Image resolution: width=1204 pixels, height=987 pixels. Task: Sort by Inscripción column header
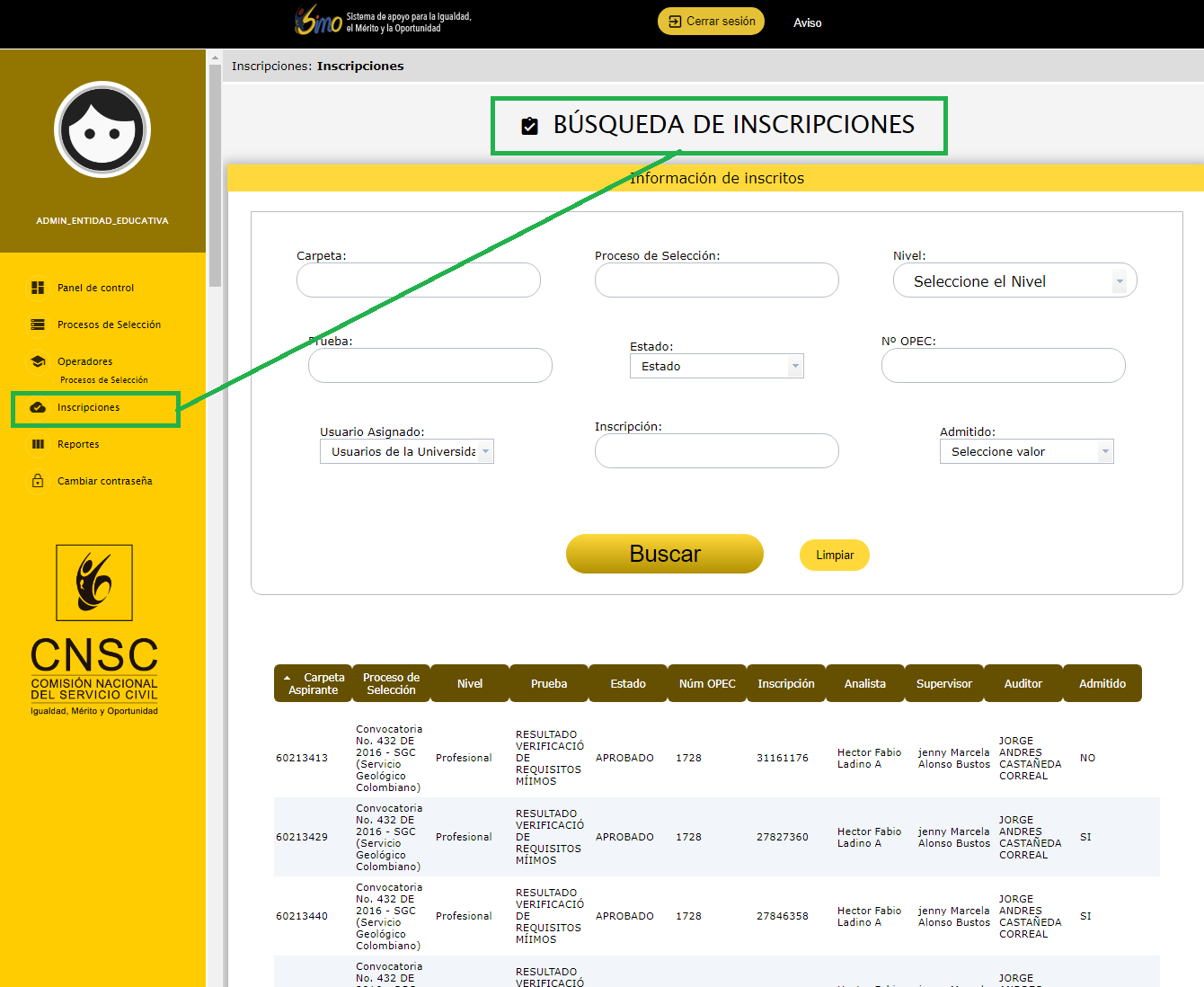pyautogui.click(x=786, y=683)
